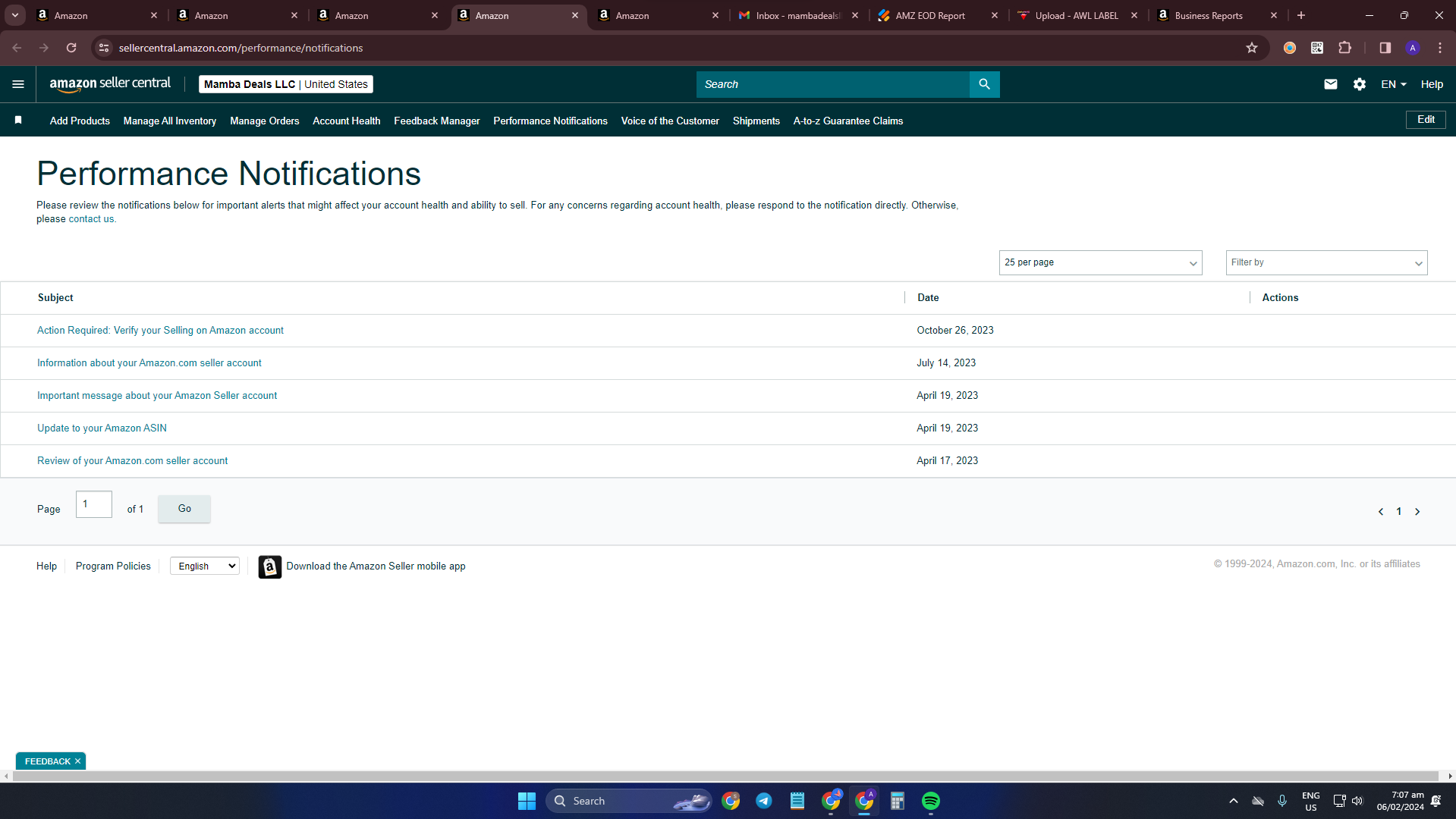The image size is (1456, 819).
Task: Click the horizontal page scrollbar
Action: pos(726,776)
